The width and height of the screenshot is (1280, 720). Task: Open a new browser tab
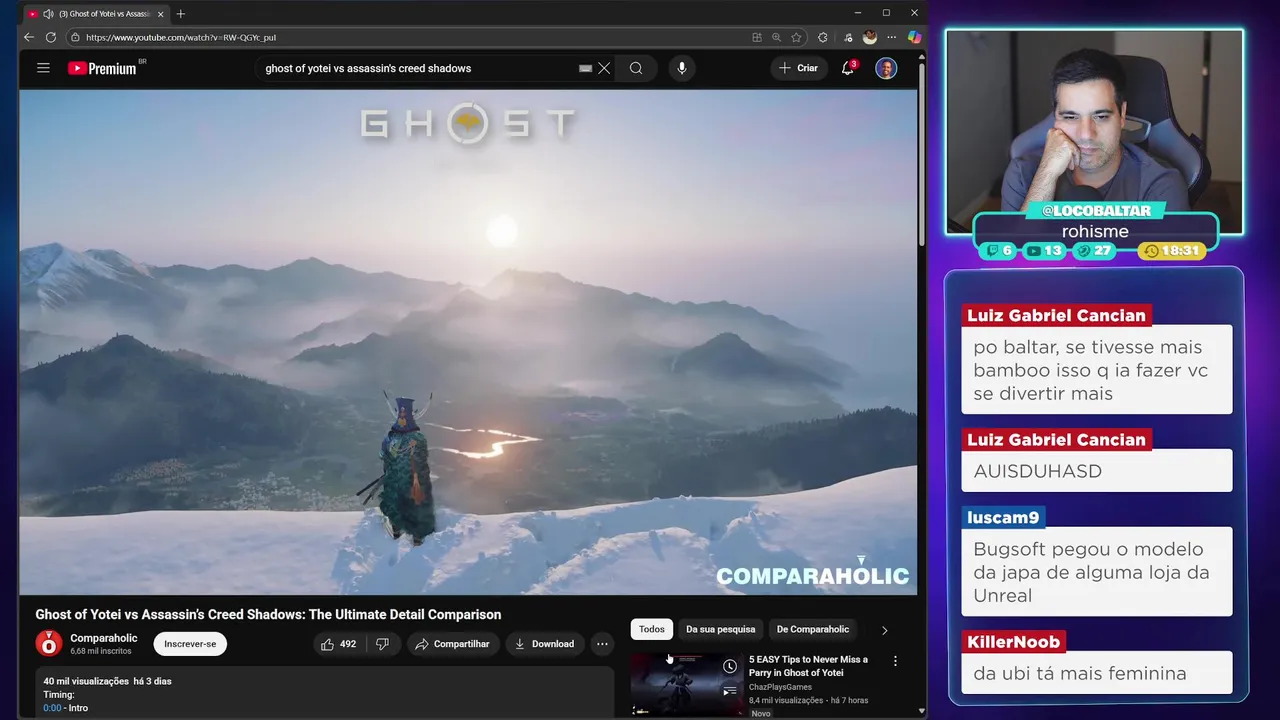tap(181, 14)
